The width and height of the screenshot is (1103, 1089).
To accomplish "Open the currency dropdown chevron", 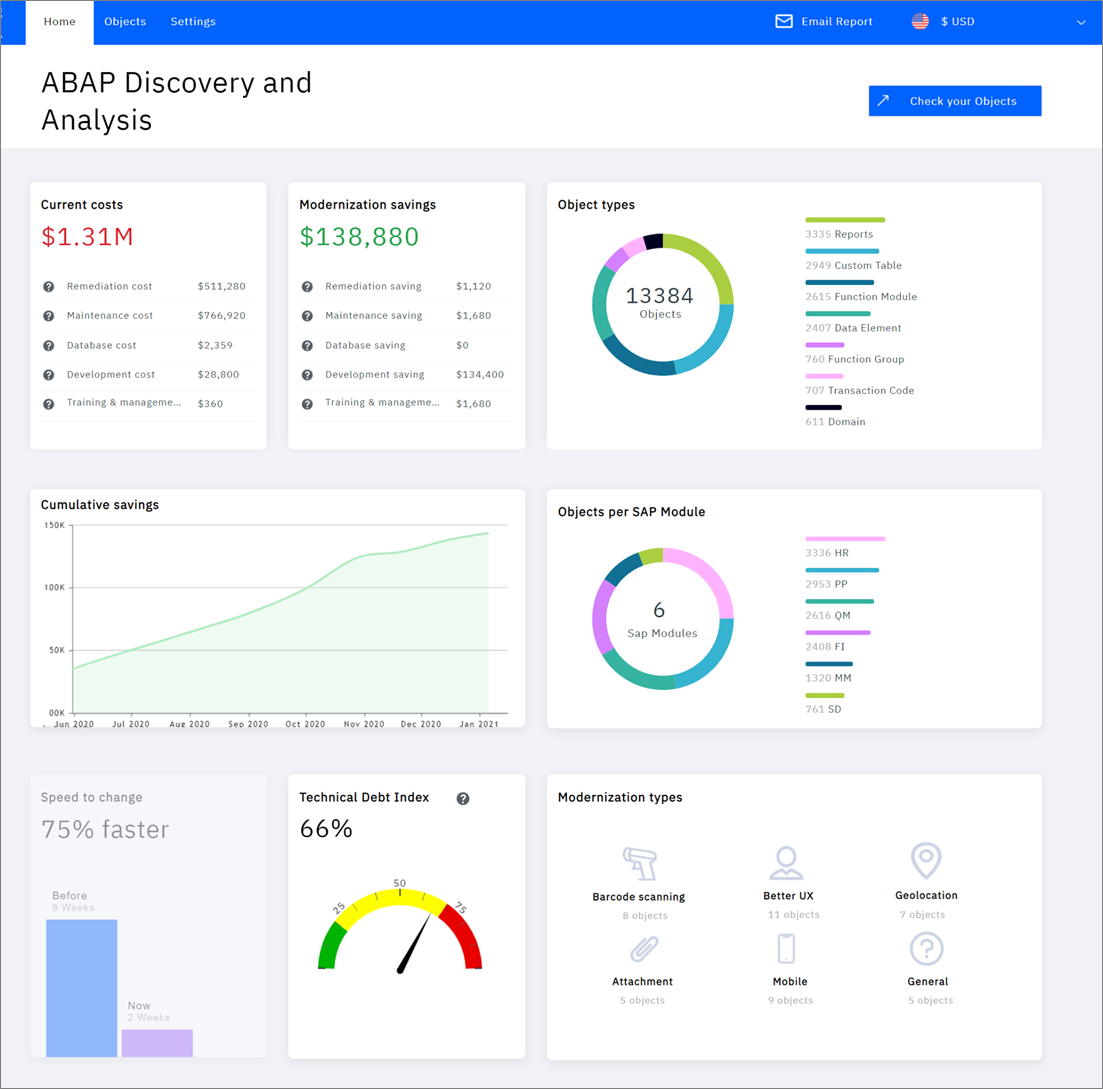I will 1081,21.
